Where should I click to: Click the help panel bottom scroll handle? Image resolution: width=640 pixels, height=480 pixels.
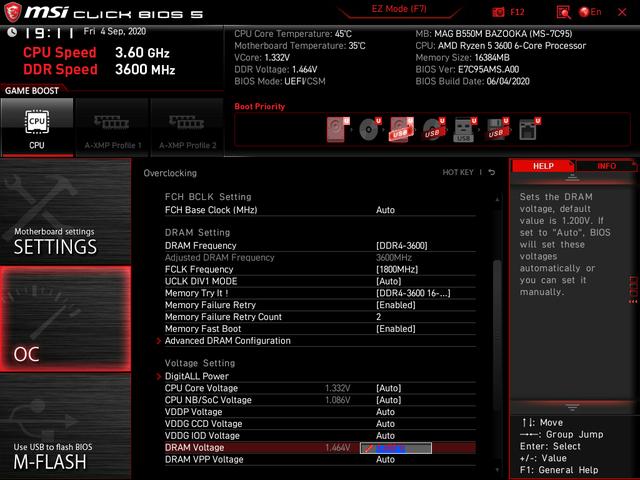click(572, 407)
